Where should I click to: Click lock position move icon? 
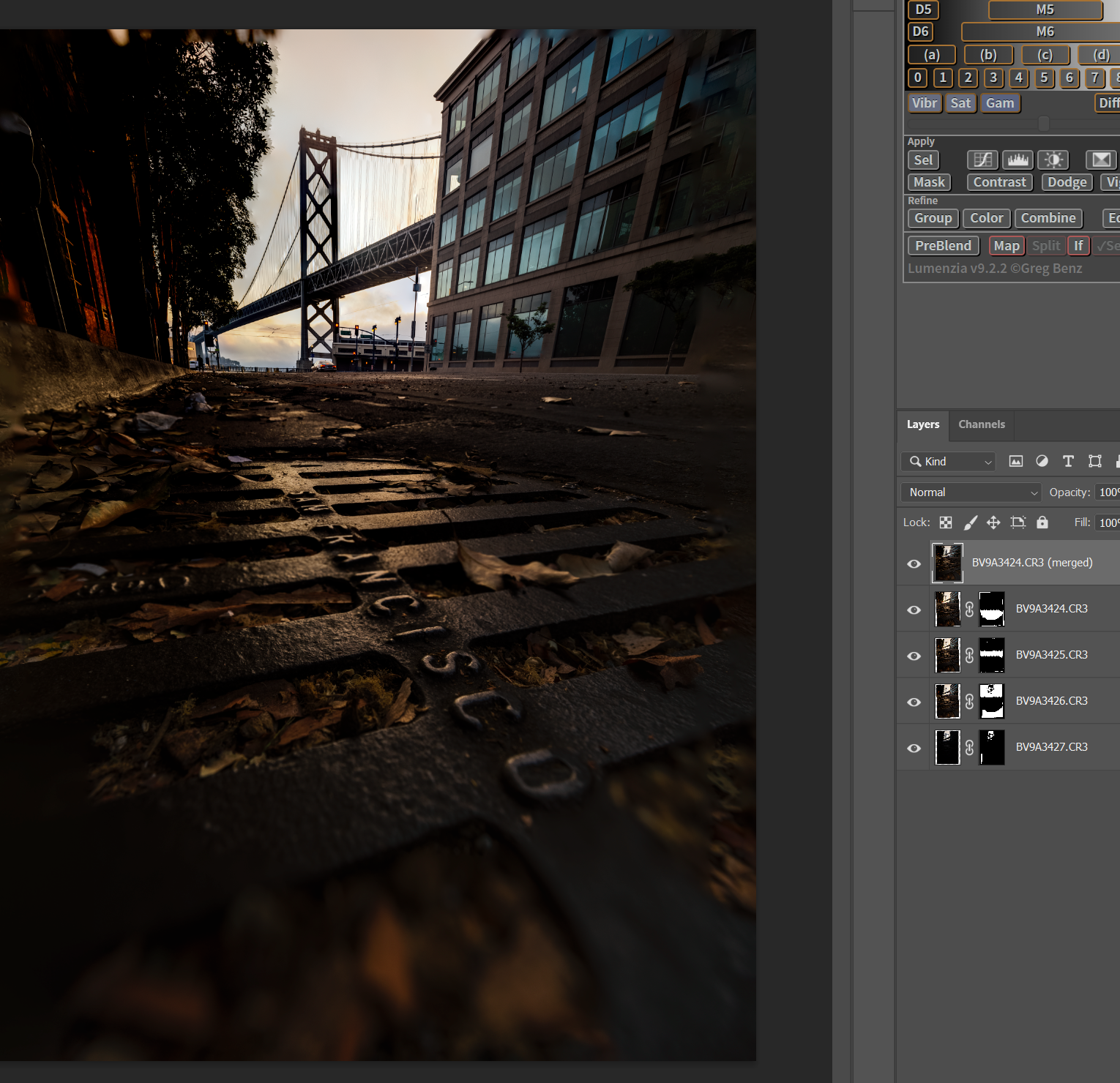(x=993, y=522)
